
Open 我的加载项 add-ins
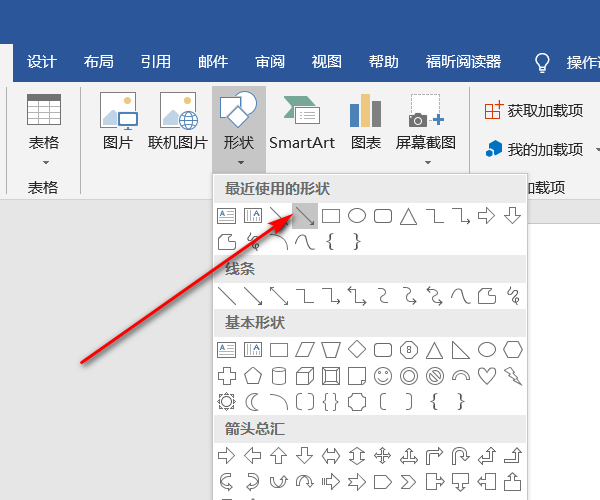534,149
